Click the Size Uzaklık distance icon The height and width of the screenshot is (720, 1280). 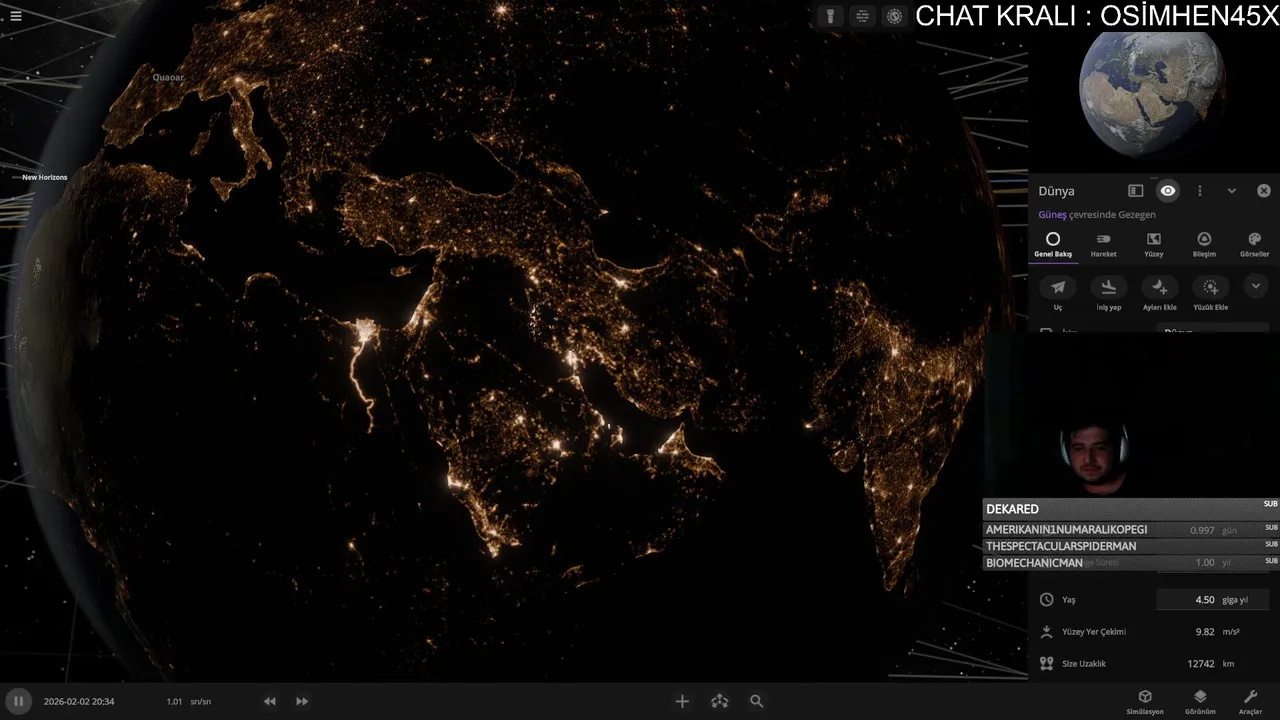[1047, 663]
